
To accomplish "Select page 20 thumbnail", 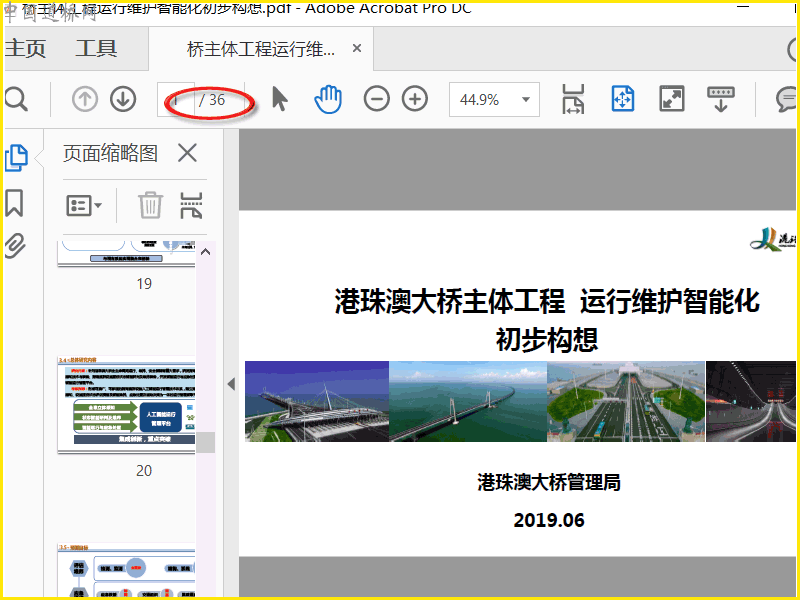I will pyautogui.click(x=127, y=405).
